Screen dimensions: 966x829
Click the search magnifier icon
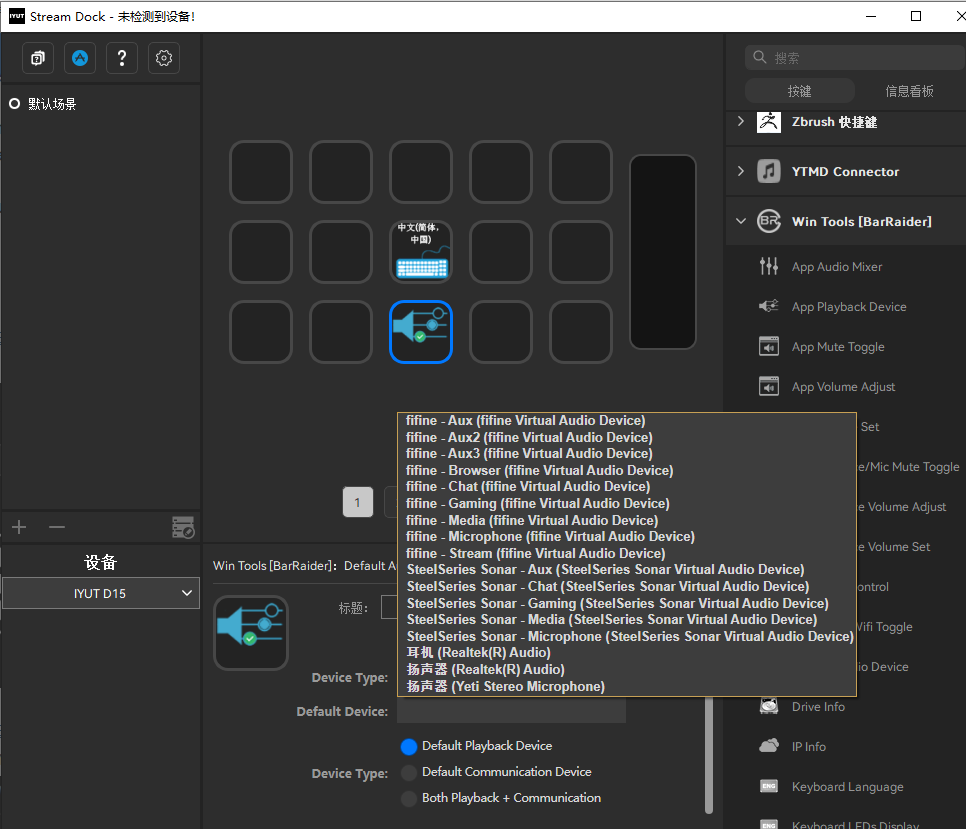pos(760,57)
